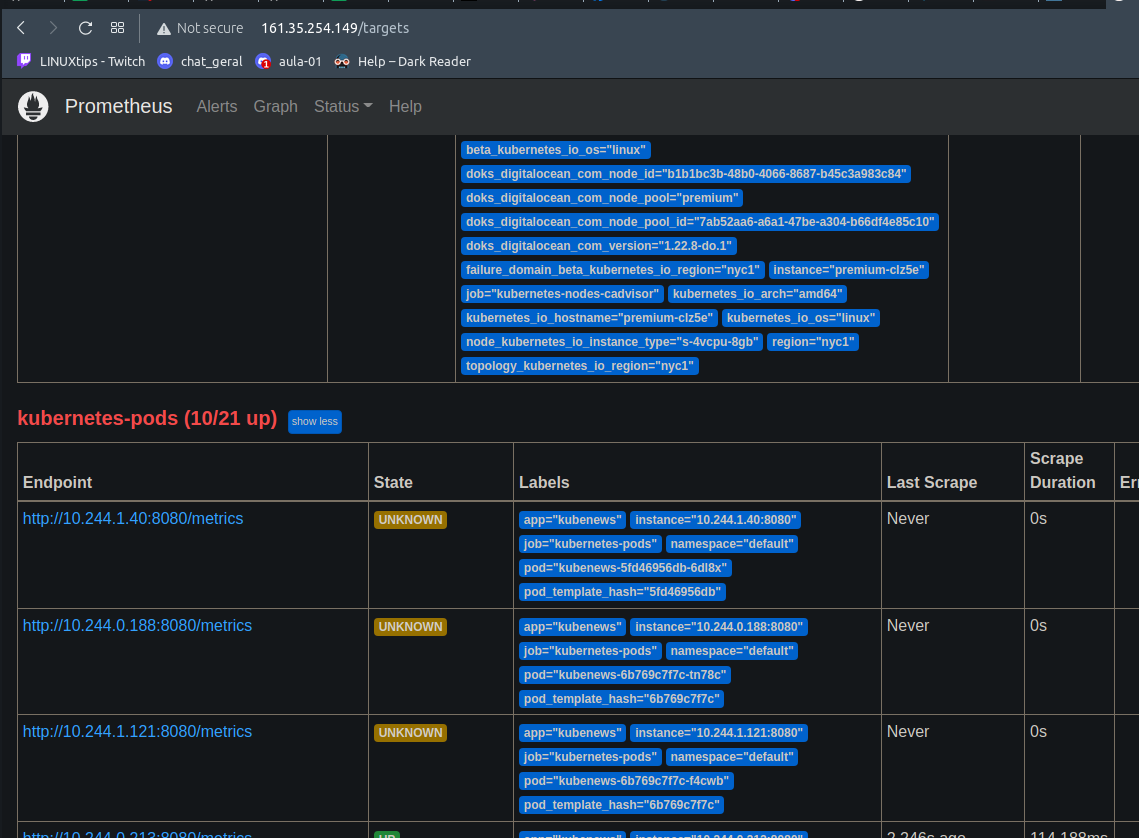This screenshot has width=1139, height=838.
Task: Click label kubernetes_io_hostname="premium-clz5e"
Action: [589, 318]
